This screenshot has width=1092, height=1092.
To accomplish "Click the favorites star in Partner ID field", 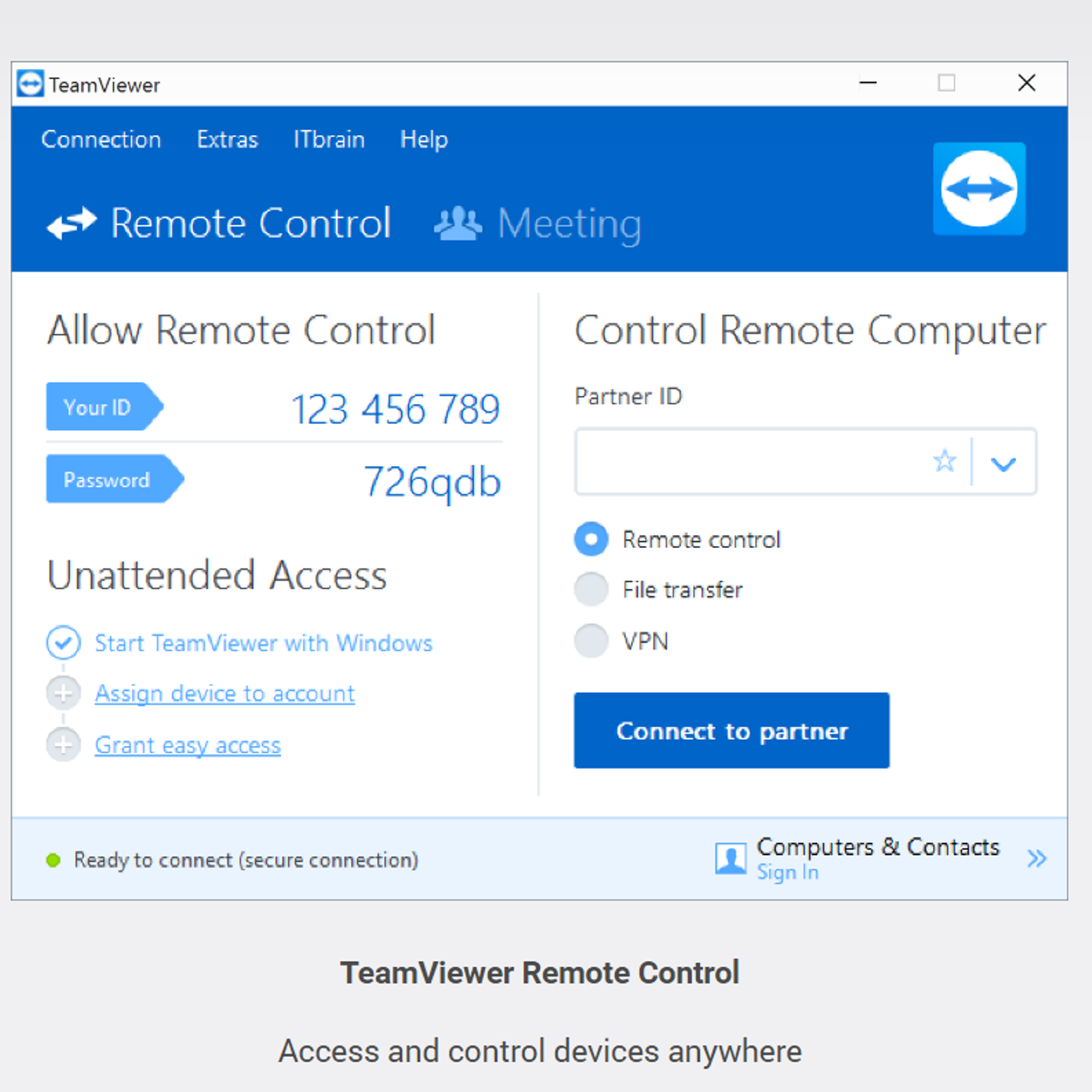I will click(x=945, y=461).
